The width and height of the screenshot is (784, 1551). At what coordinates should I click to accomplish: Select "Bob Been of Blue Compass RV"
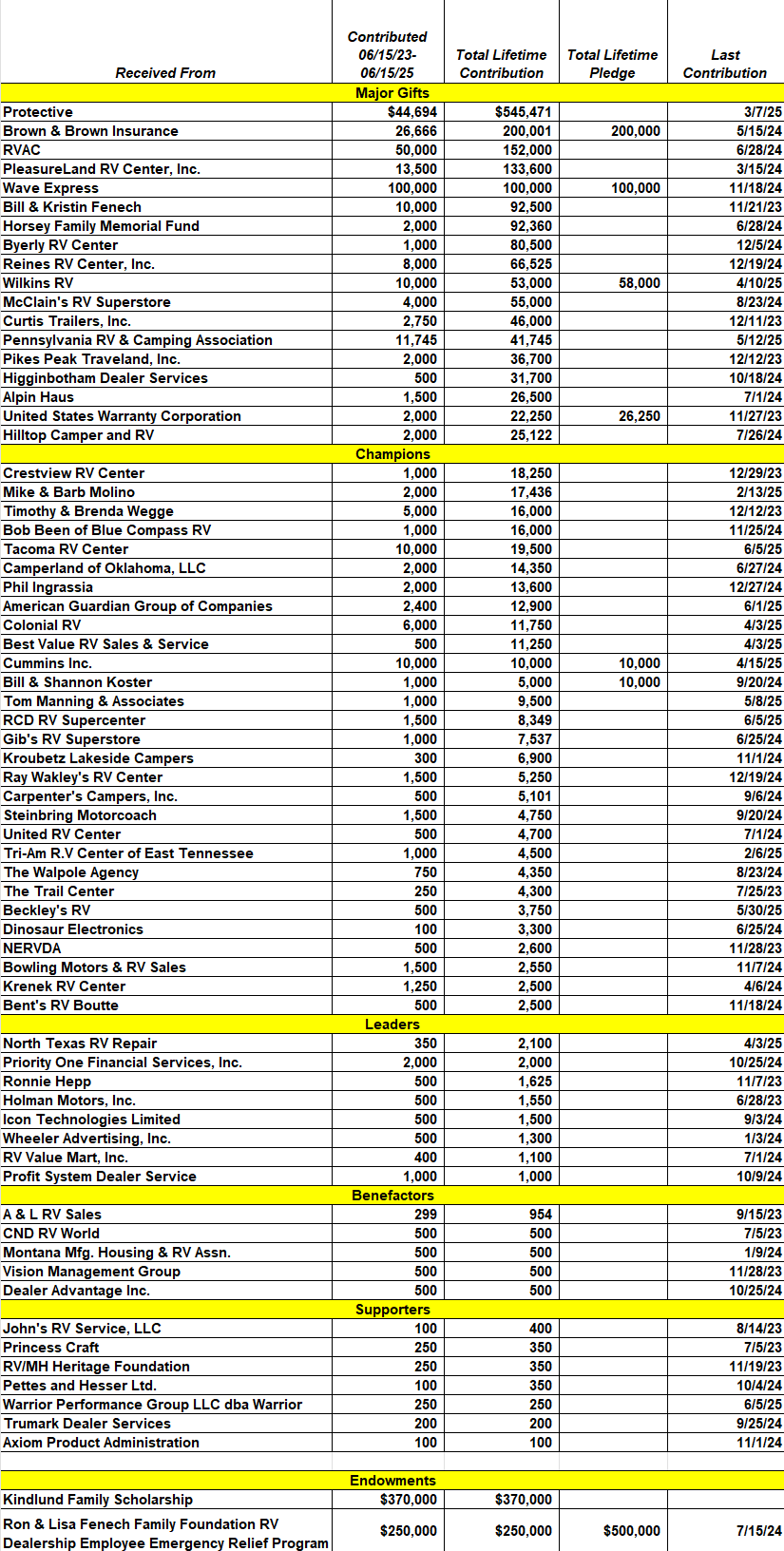(x=107, y=530)
